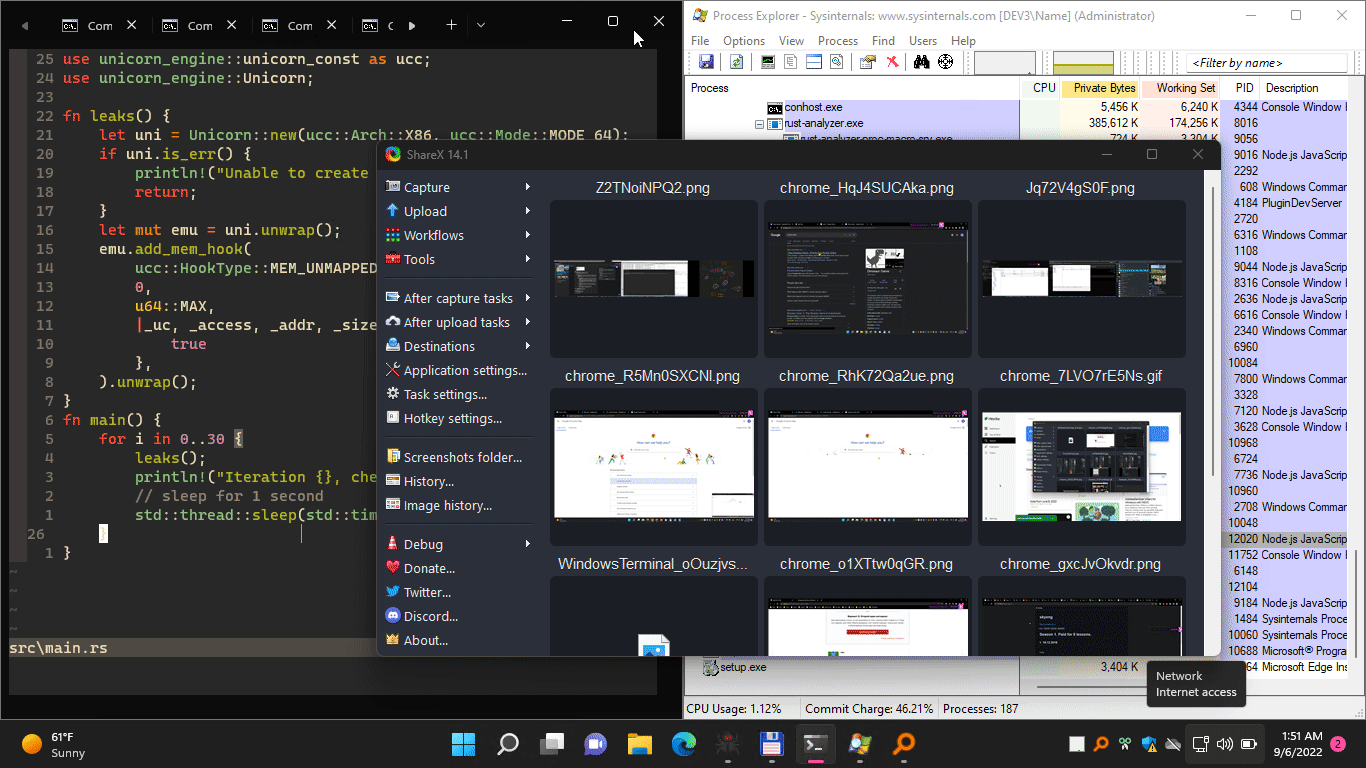Expand After upload tasks submenu

point(459,322)
